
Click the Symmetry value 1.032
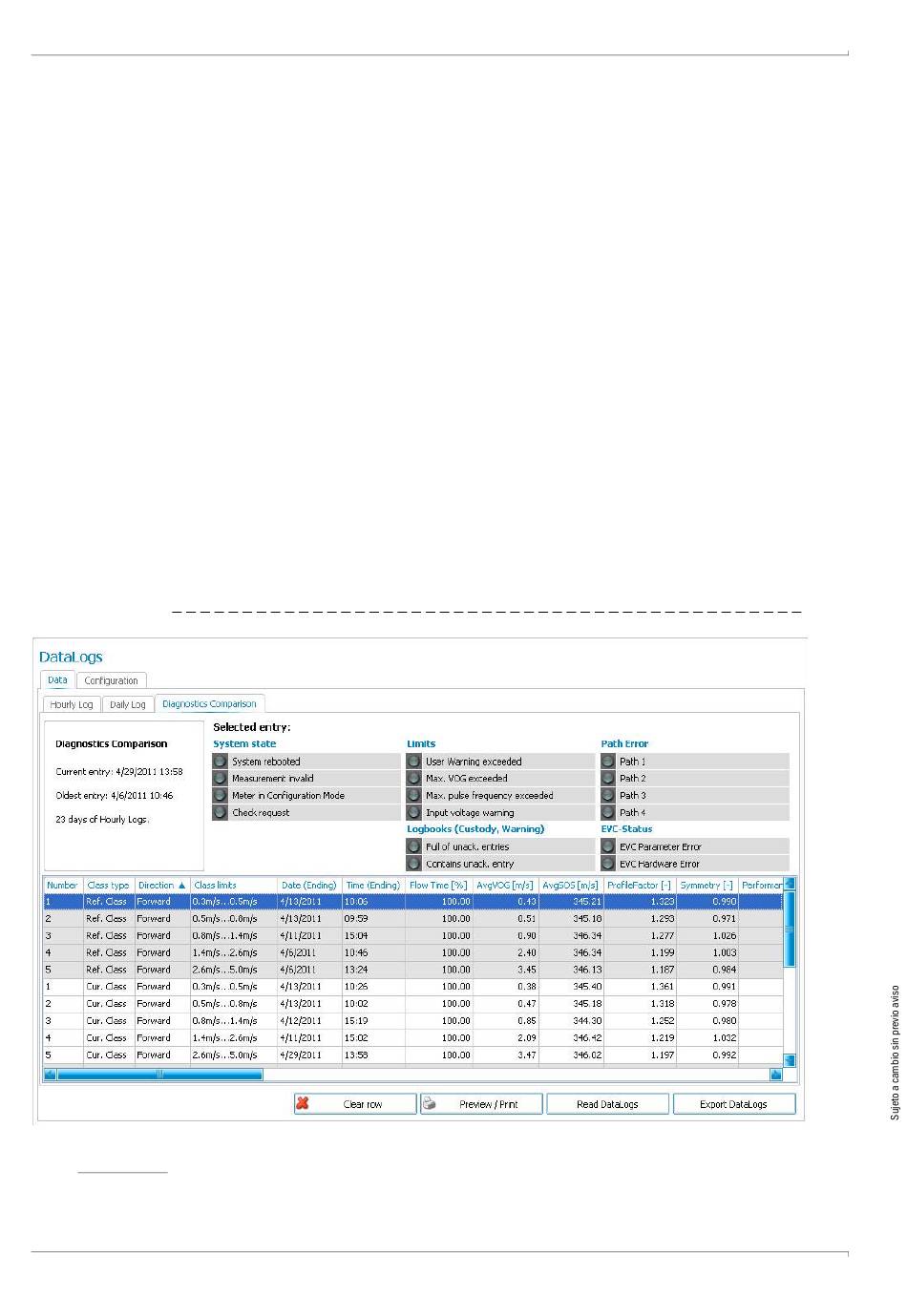click(725, 1038)
